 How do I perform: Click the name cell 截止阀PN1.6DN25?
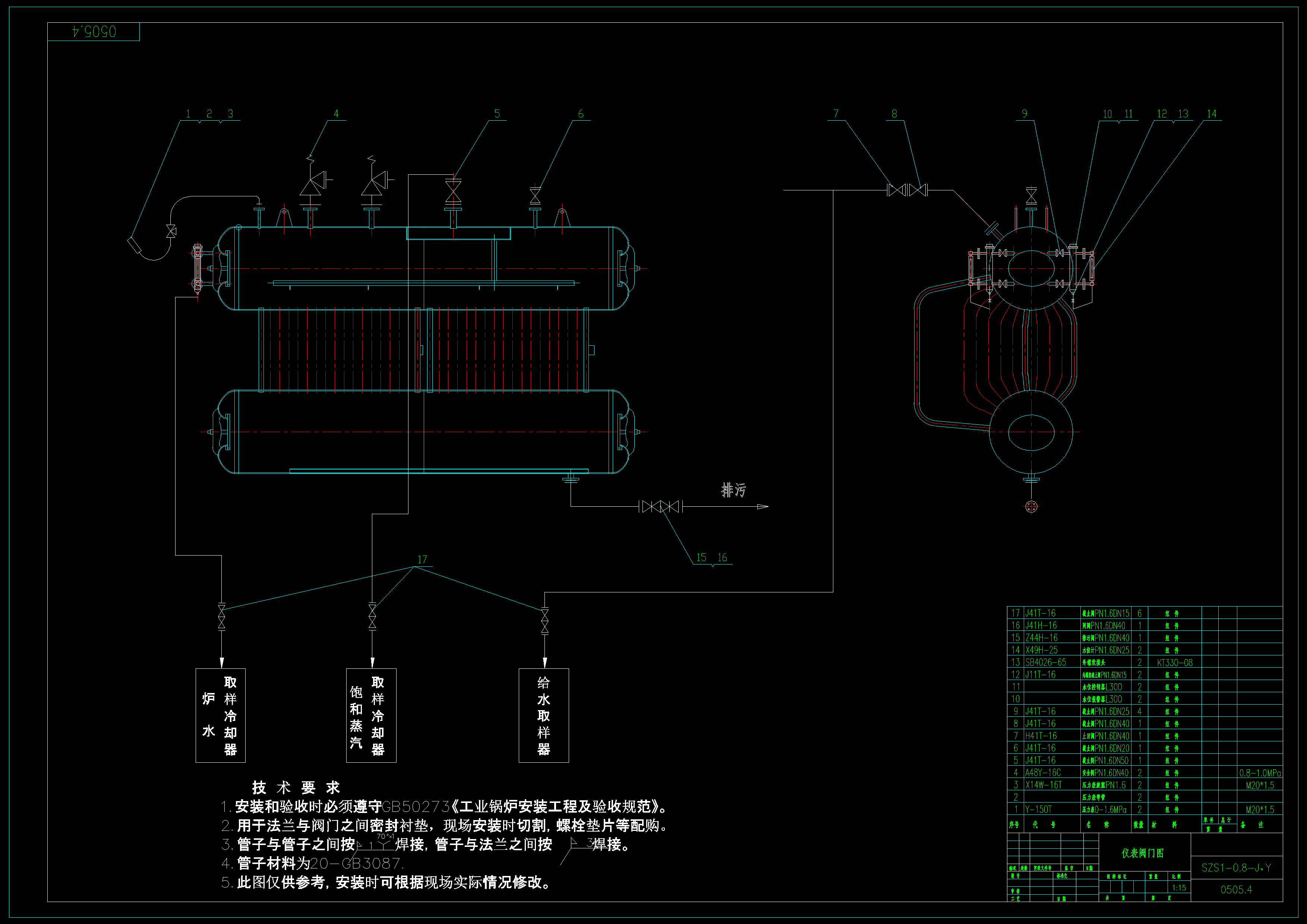click(1105, 711)
